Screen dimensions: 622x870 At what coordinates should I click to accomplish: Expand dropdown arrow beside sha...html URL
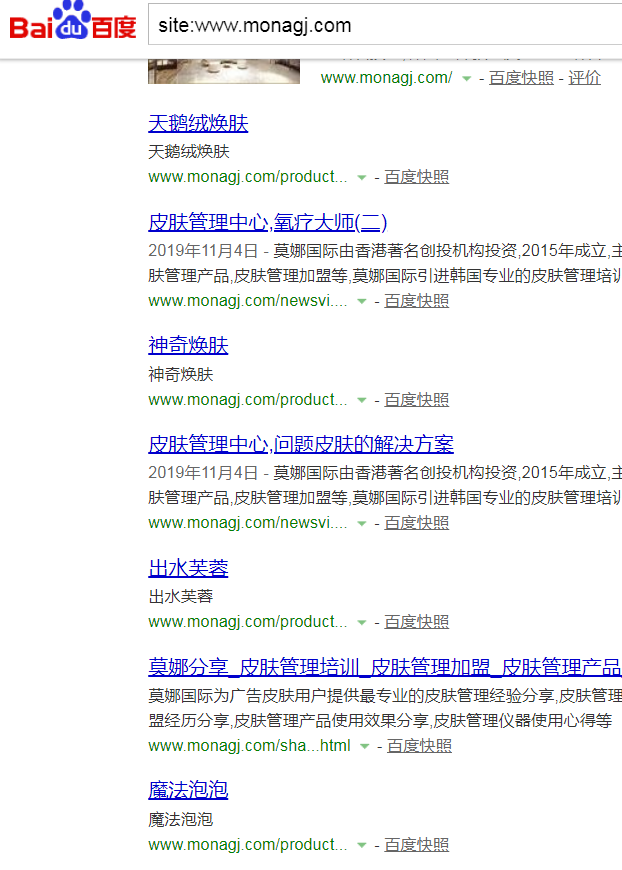click(x=365, y=747)
